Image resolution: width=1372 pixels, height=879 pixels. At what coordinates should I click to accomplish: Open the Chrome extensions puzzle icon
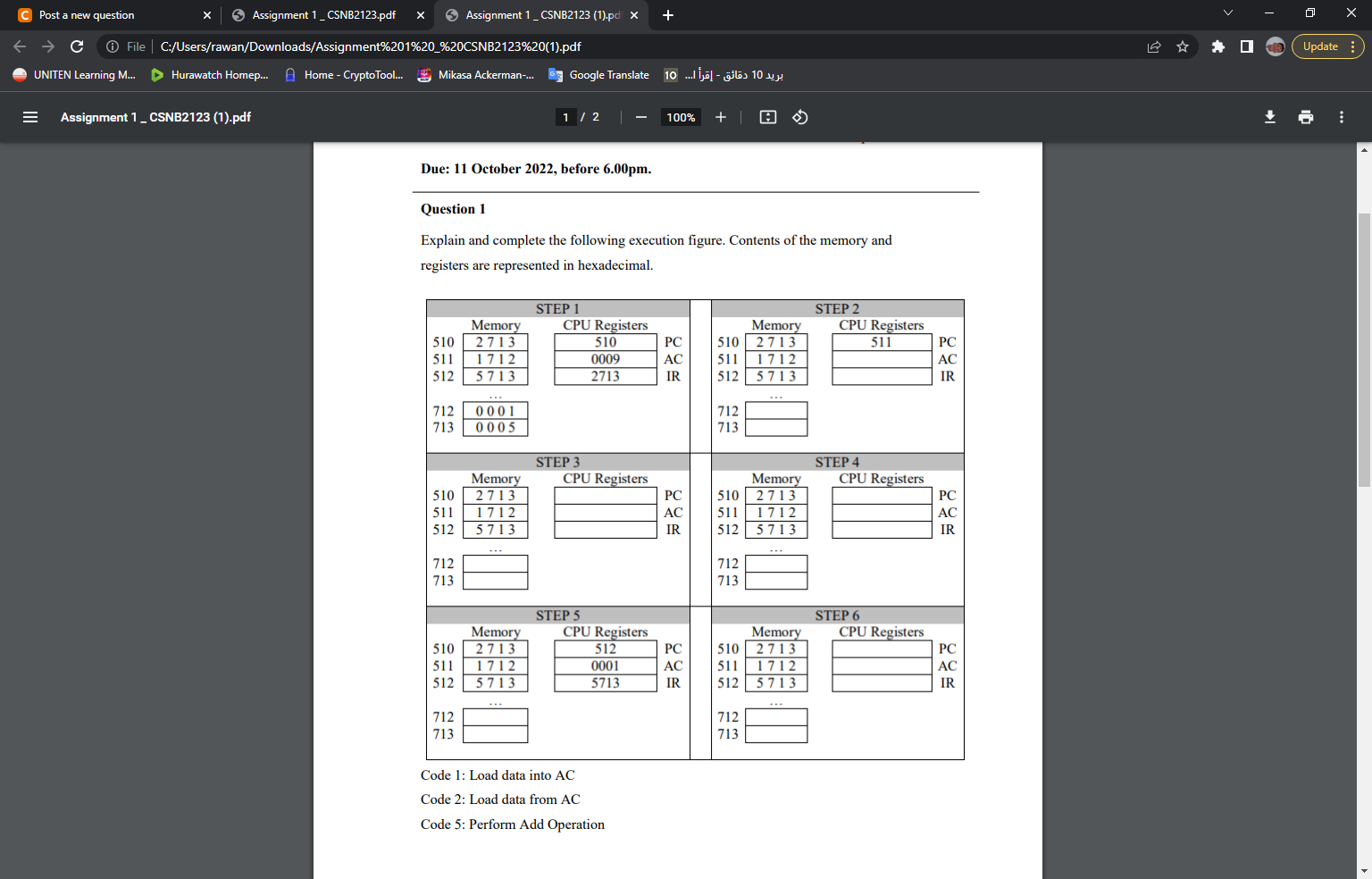coord(1218,46)
